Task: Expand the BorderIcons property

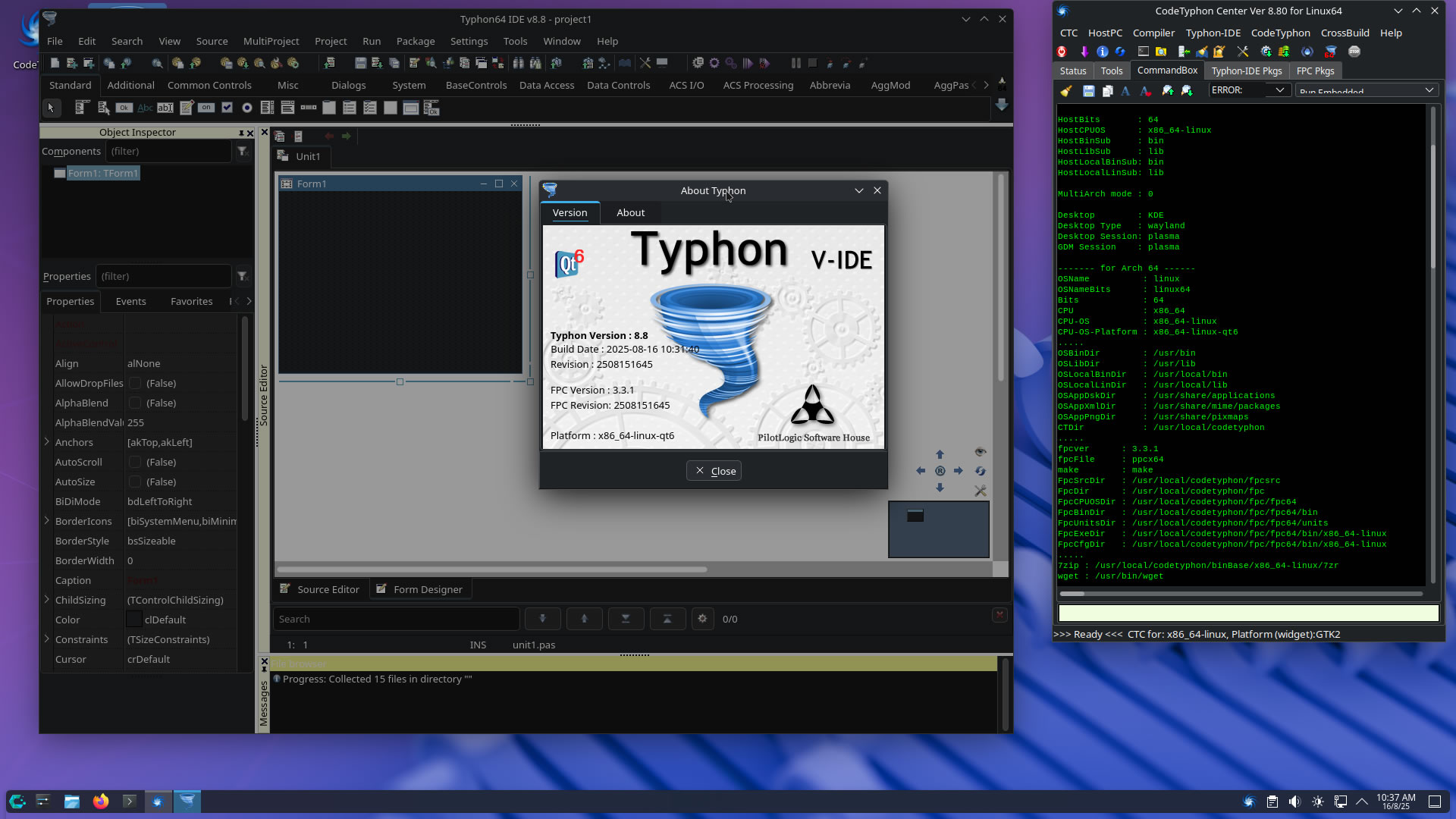Action: pos(47,521)
